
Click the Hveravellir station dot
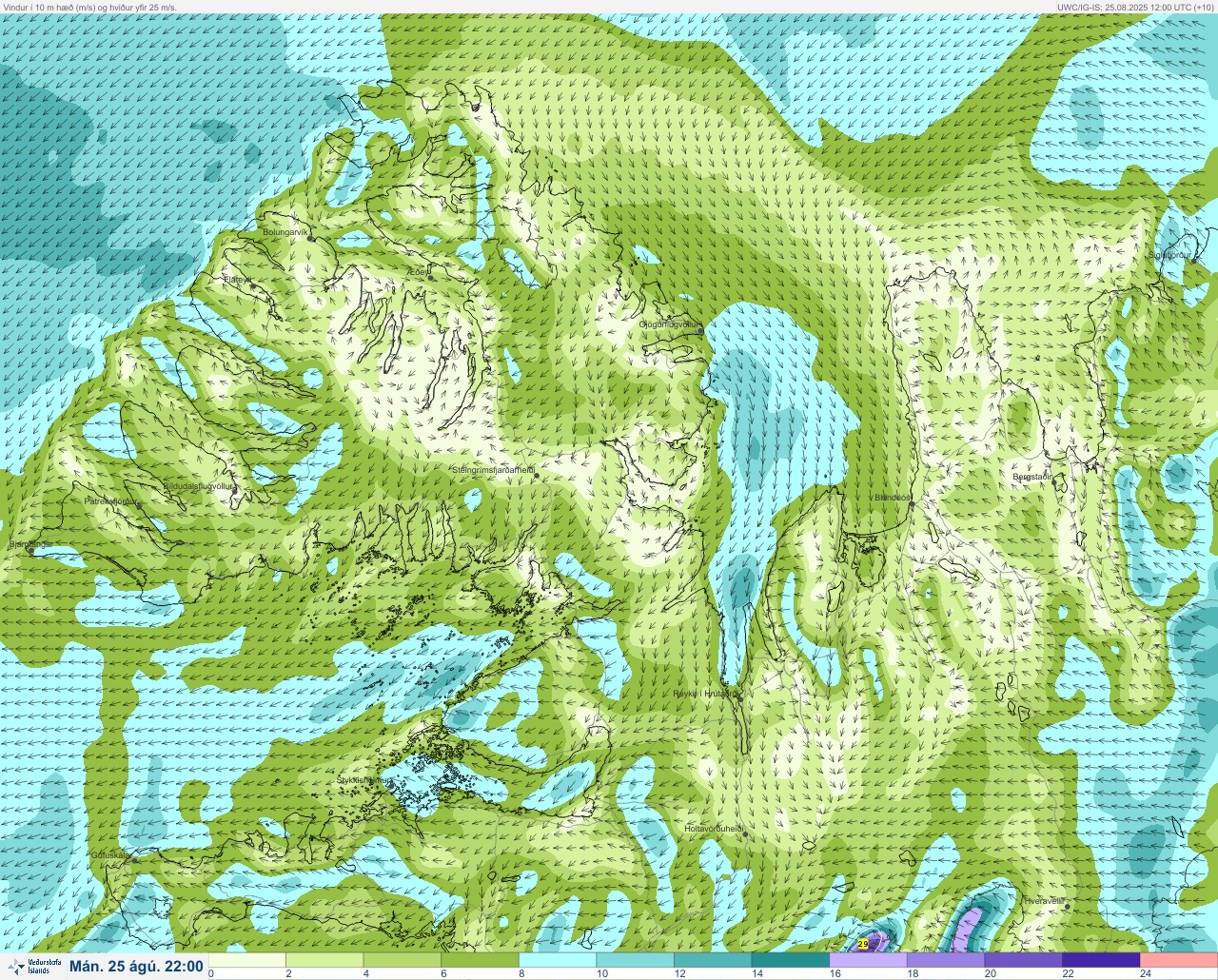click(x=1067, y=906)
